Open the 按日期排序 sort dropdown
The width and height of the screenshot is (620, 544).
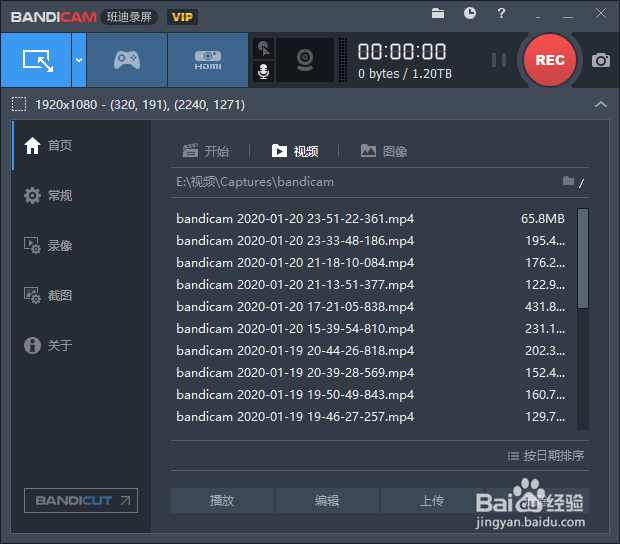pos(546,456)
